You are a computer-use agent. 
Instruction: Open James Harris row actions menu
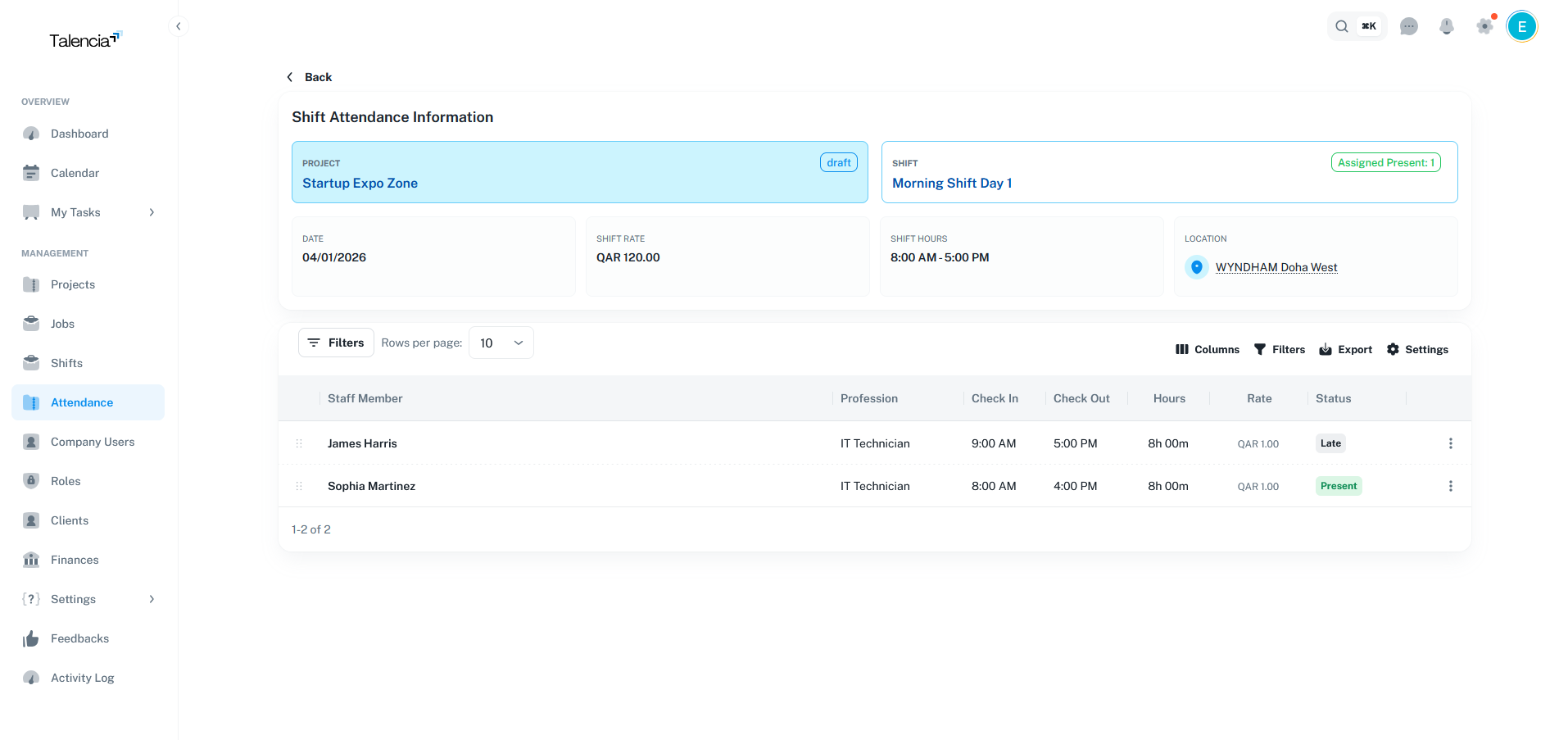point(1451,443)
